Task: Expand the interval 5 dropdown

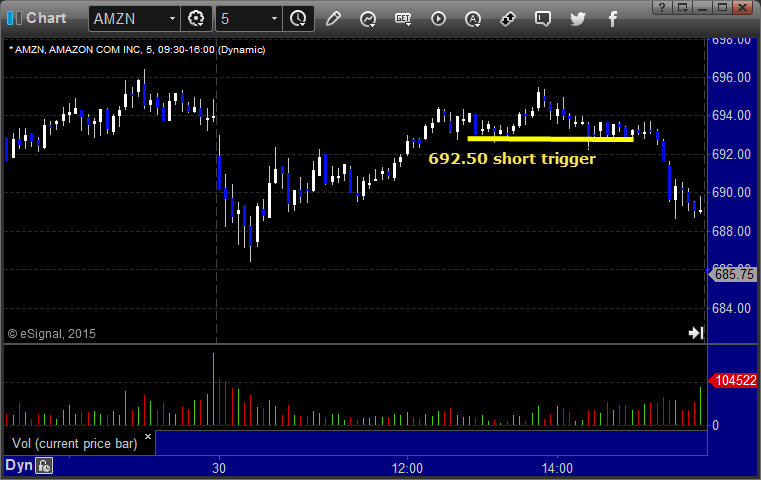Action: point(274,19)
